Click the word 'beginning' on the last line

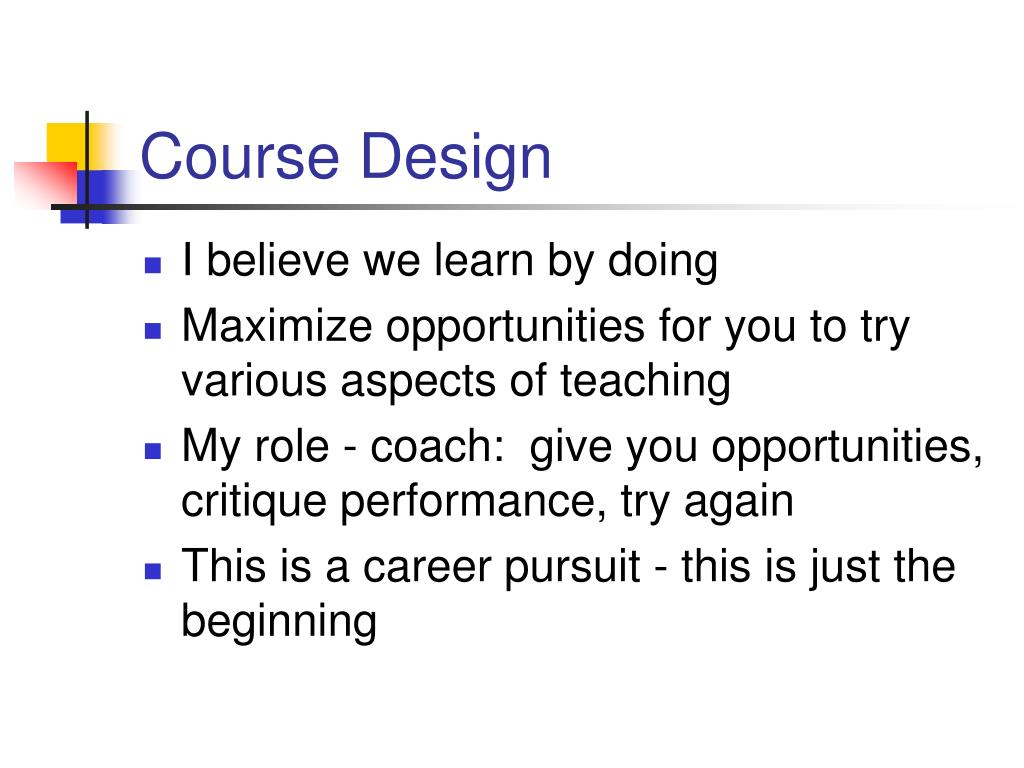(279, 622)
